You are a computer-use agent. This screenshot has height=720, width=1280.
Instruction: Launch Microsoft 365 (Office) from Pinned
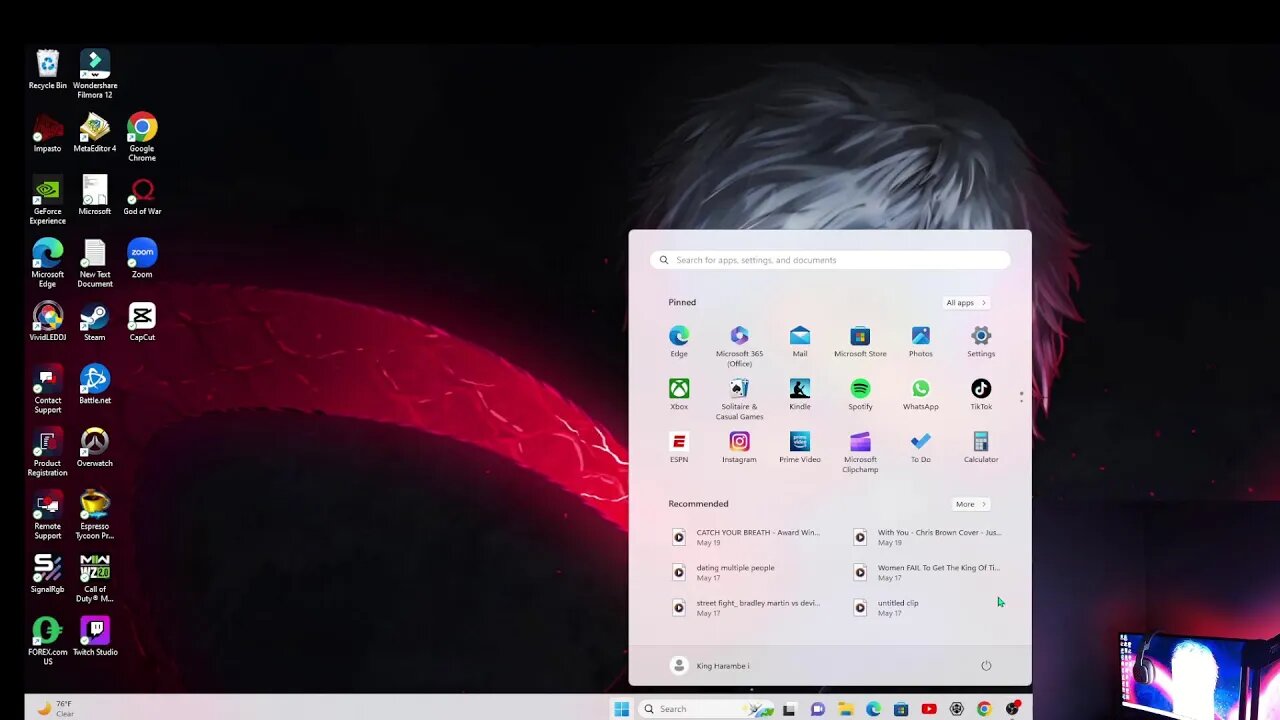pyautogui.click(x=739, y=346)
